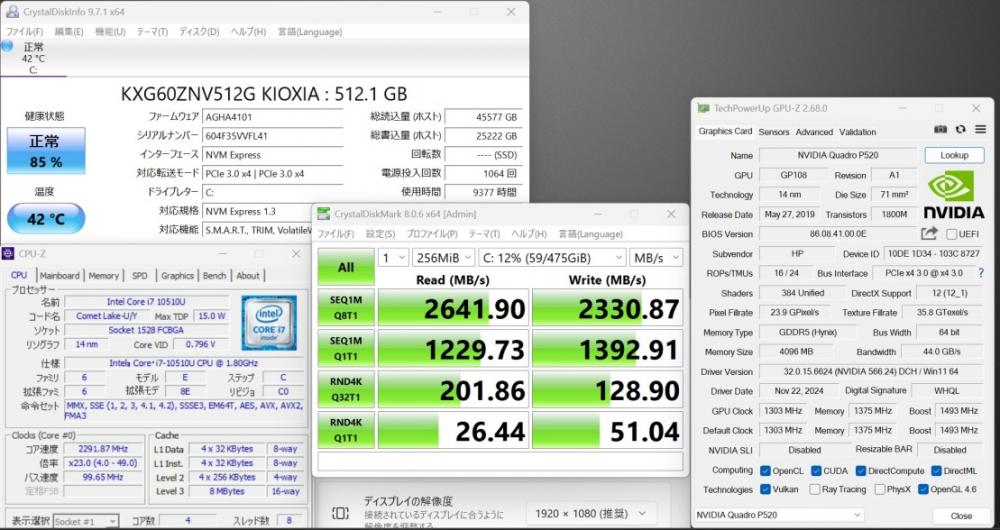Image resolution: width=1000 pixels, height=530 pixels.
Task: Open the test count dropdown showing 1
Action: 393,258
